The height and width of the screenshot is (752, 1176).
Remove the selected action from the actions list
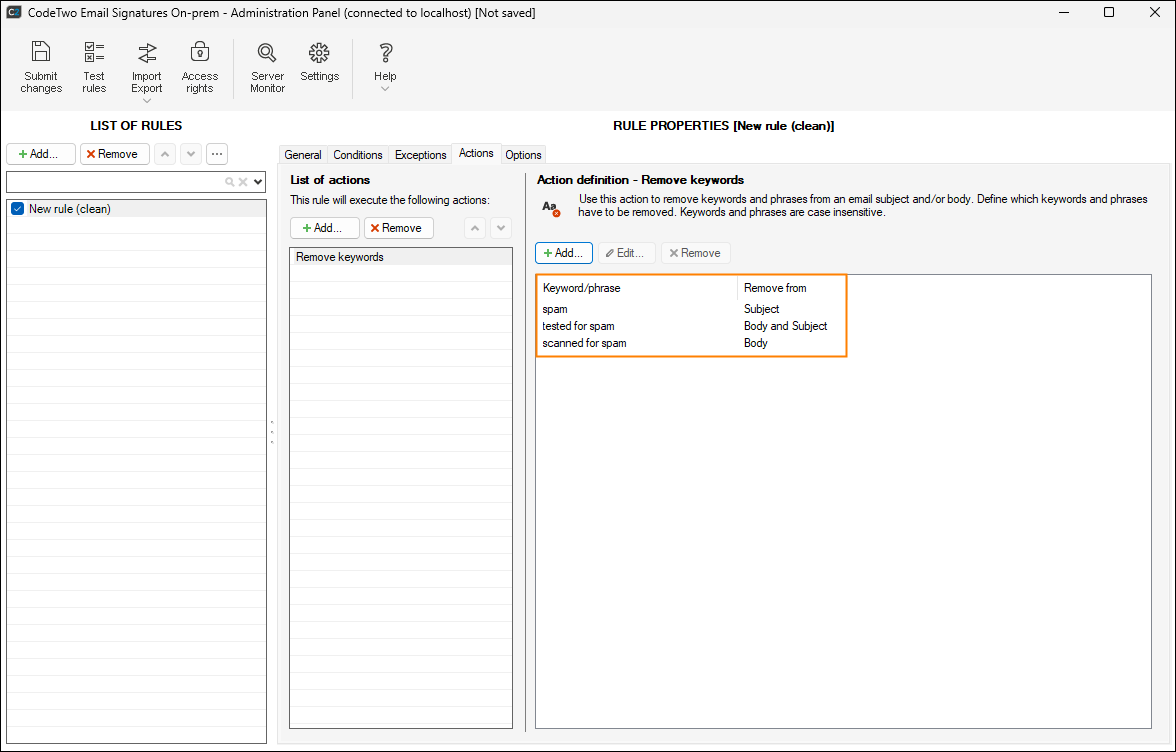(x=398, y=228)
